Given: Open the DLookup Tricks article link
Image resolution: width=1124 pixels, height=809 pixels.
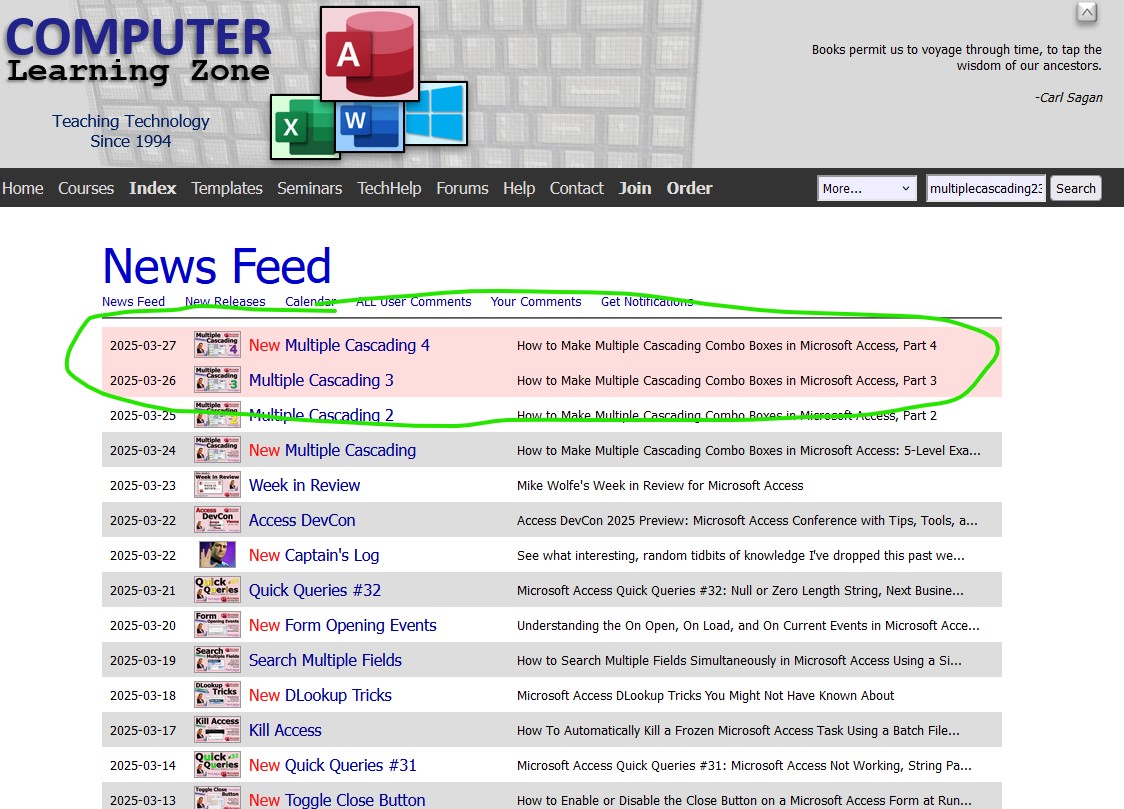Looking at the screenshot, I should coord(338,695).
